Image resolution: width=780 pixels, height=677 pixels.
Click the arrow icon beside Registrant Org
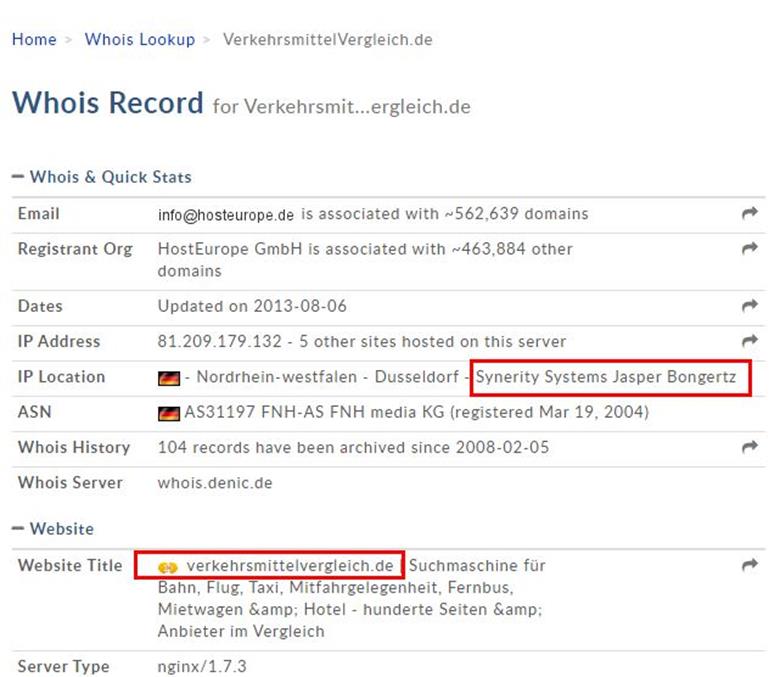click(x=749, y=249)
